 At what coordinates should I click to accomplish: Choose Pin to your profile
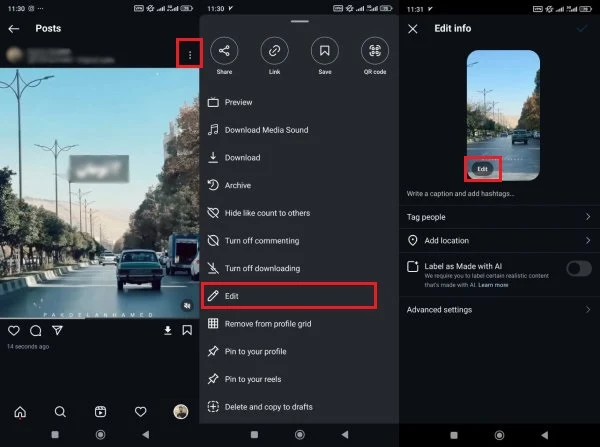299,351
